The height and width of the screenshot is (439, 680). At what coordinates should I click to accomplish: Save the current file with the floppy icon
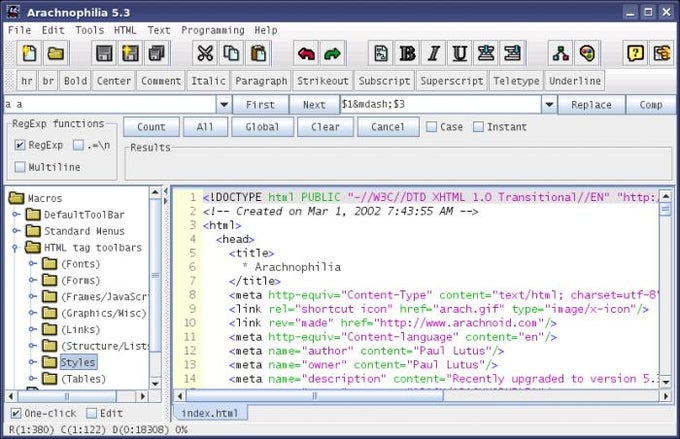(104, 53)
